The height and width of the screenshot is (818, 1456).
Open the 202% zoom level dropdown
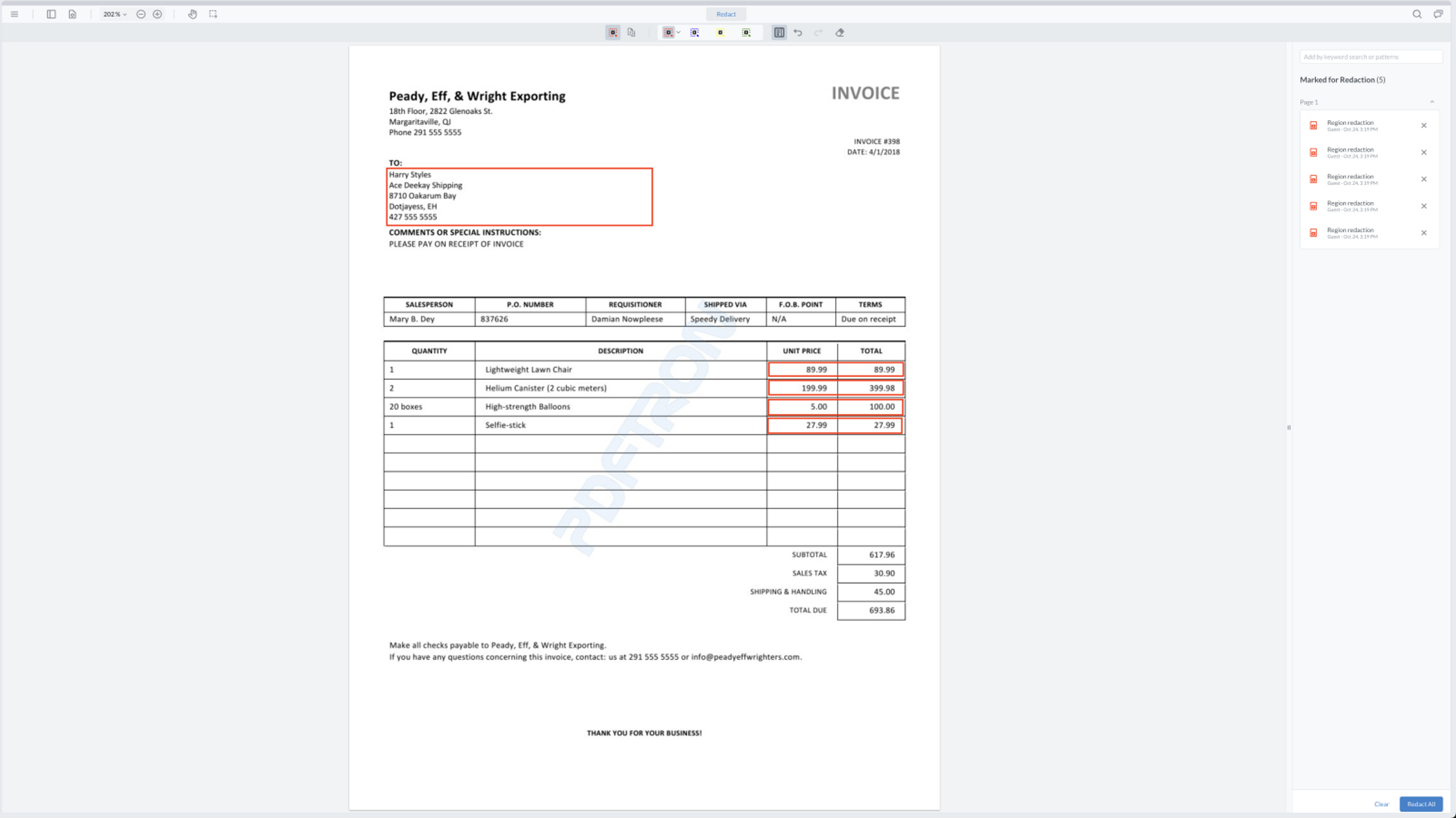(115, 14)
